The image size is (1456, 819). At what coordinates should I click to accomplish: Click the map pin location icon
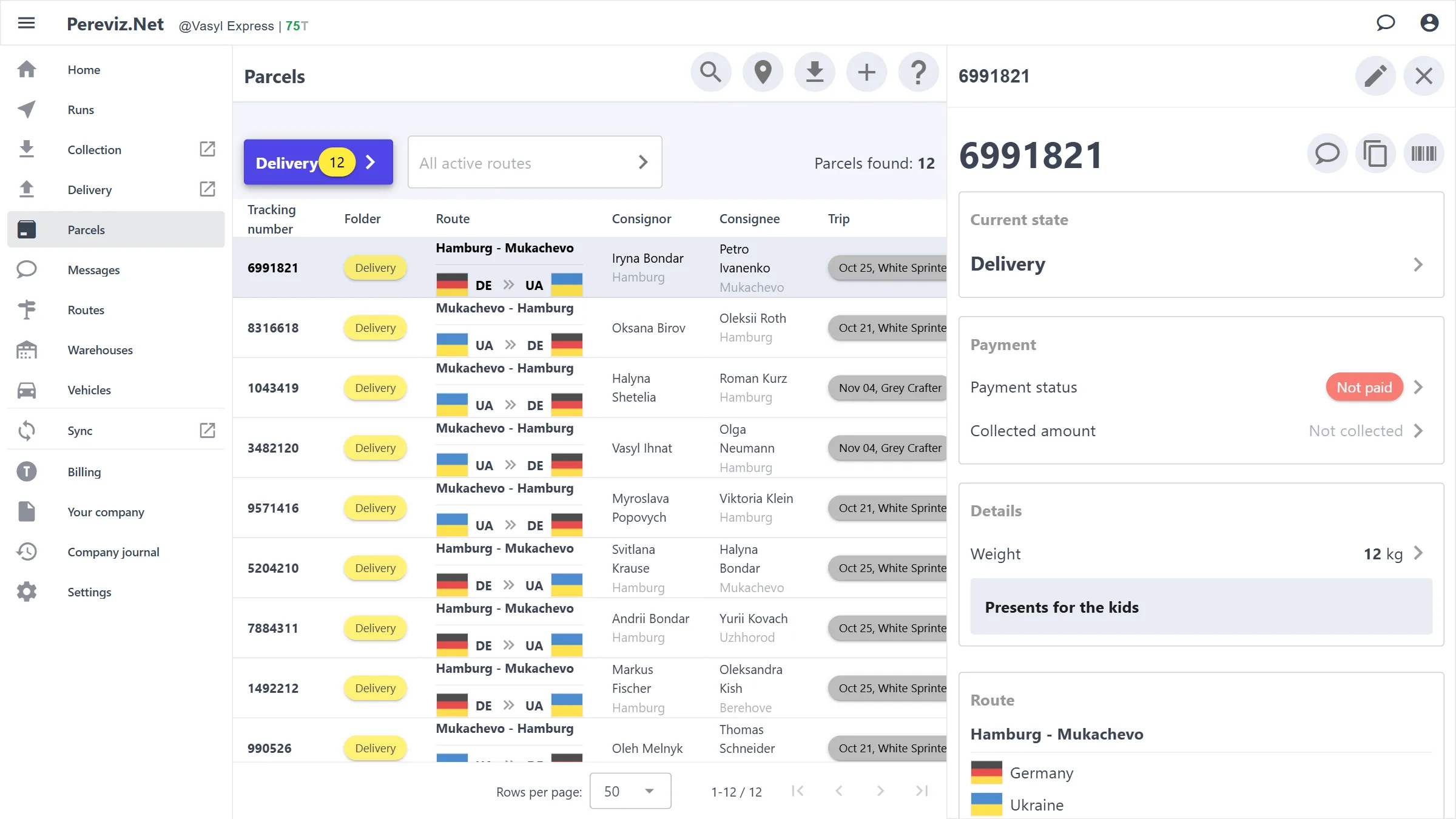pos(763,72)
